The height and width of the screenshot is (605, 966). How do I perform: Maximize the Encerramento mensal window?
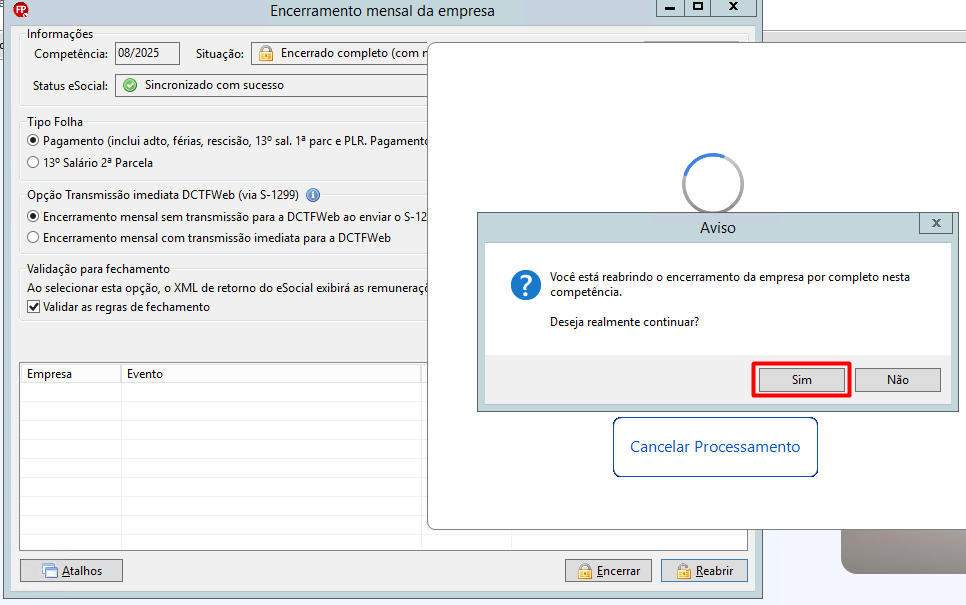click(x=697, y=8)
